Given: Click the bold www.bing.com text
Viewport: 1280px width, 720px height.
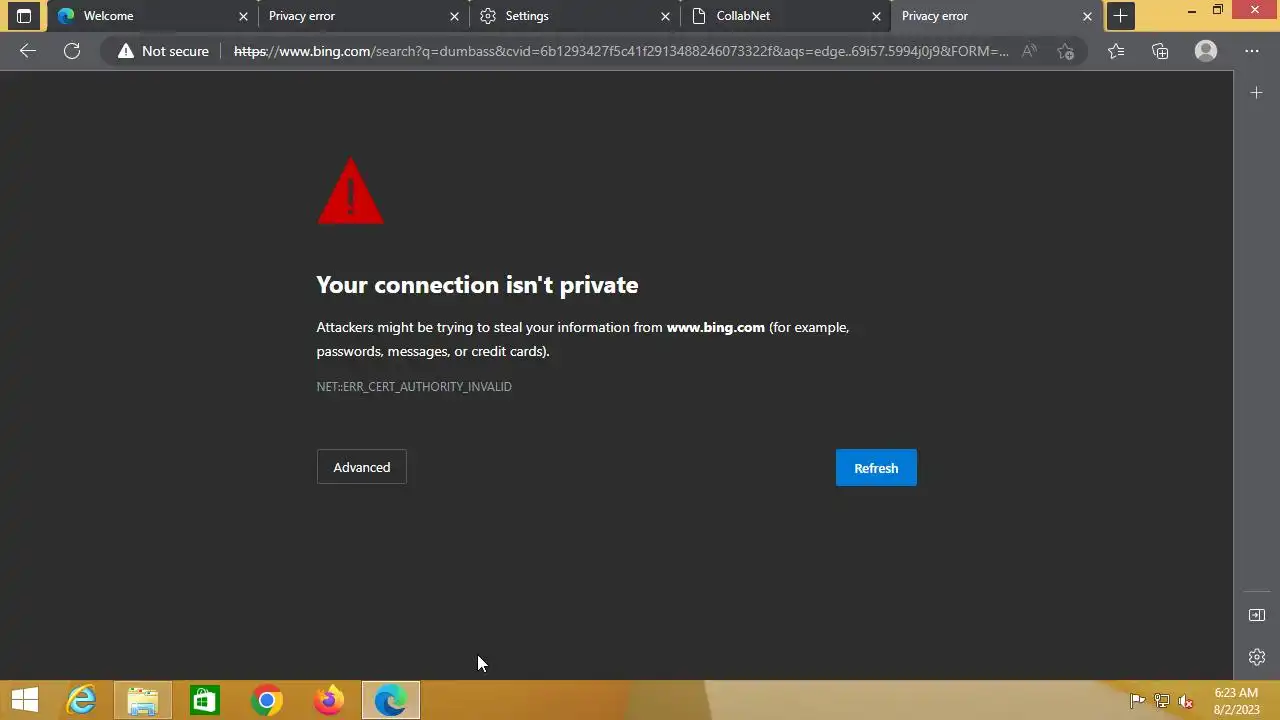Looking at the screenshot, I should (x=716, y=327).
